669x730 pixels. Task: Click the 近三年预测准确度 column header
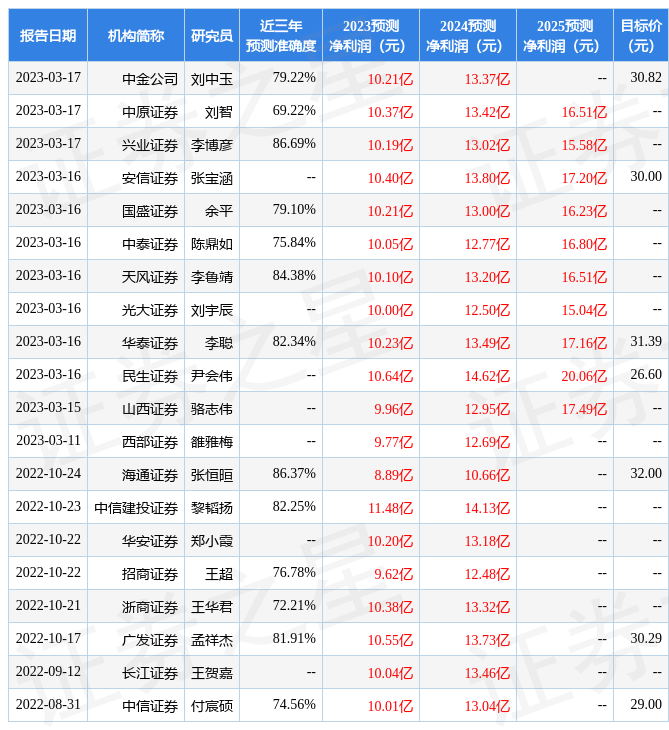(x=281, y=35)
